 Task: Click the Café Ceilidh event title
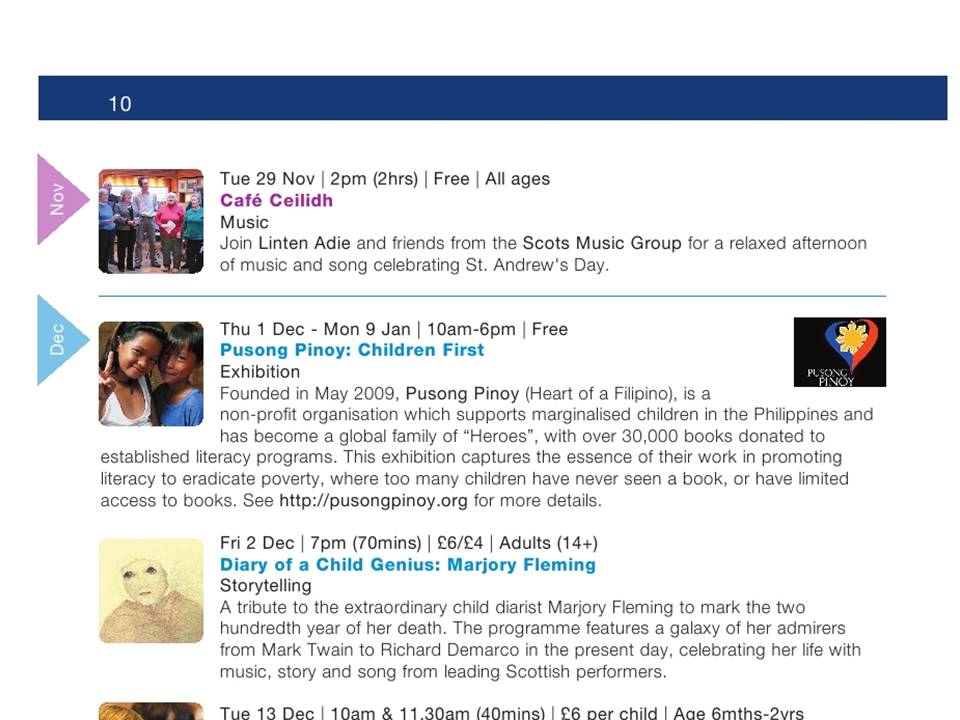pyautogui.click(x=276, y=200)
